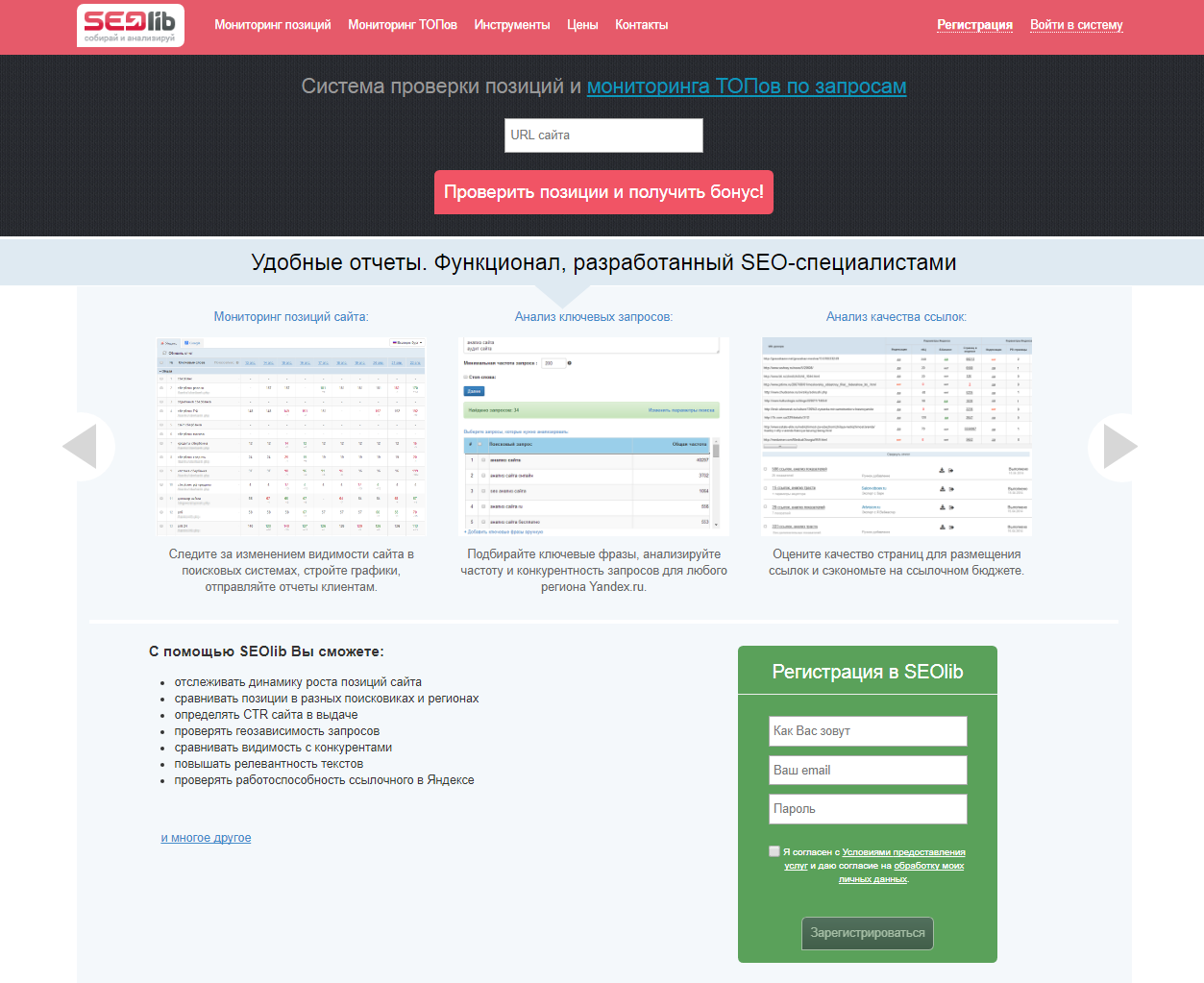Show previous slide with left arrow

click(83, 447)
